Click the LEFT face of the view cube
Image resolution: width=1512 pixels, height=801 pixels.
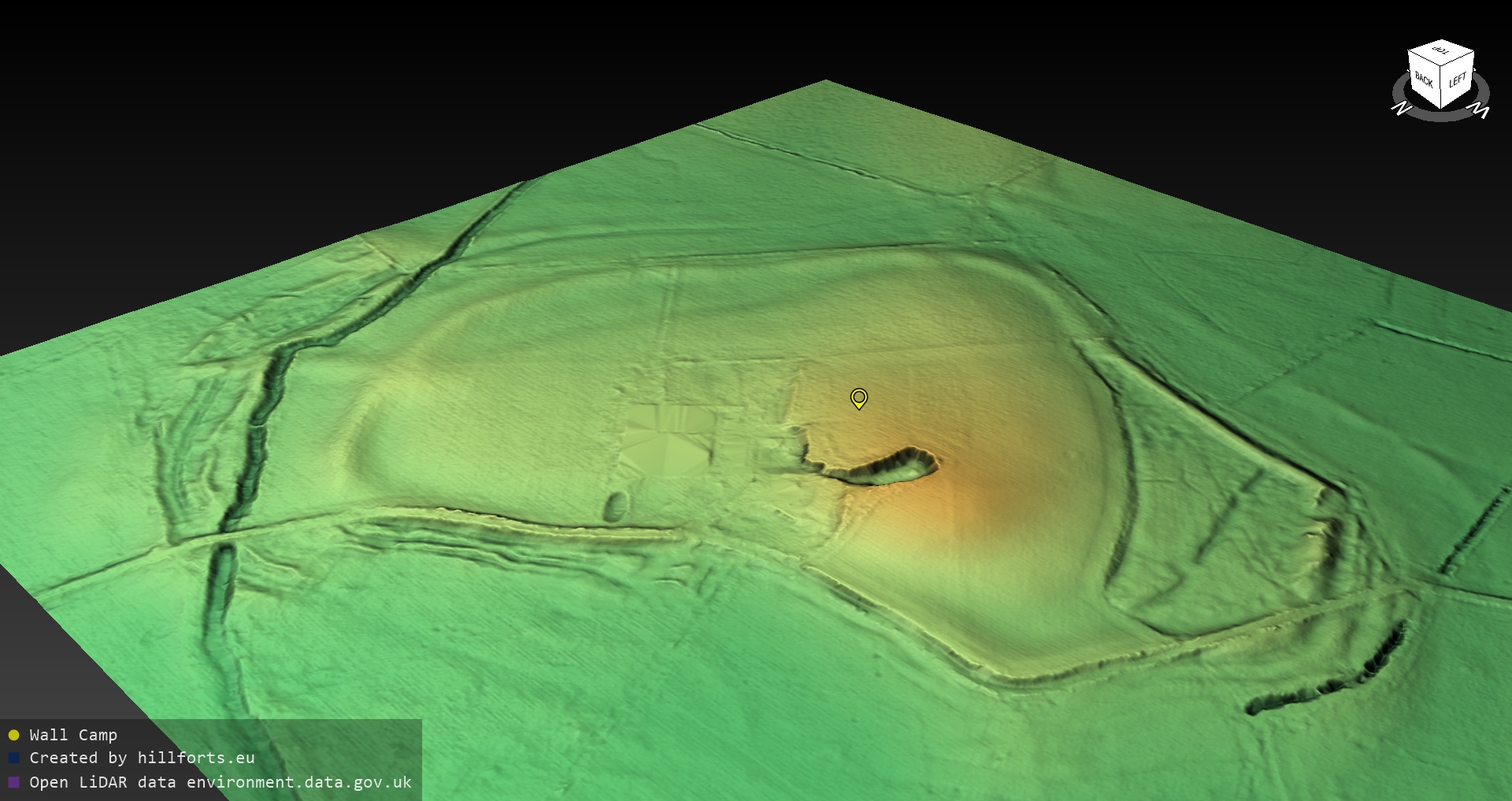pyautogui.click(x=1458, y=80)
